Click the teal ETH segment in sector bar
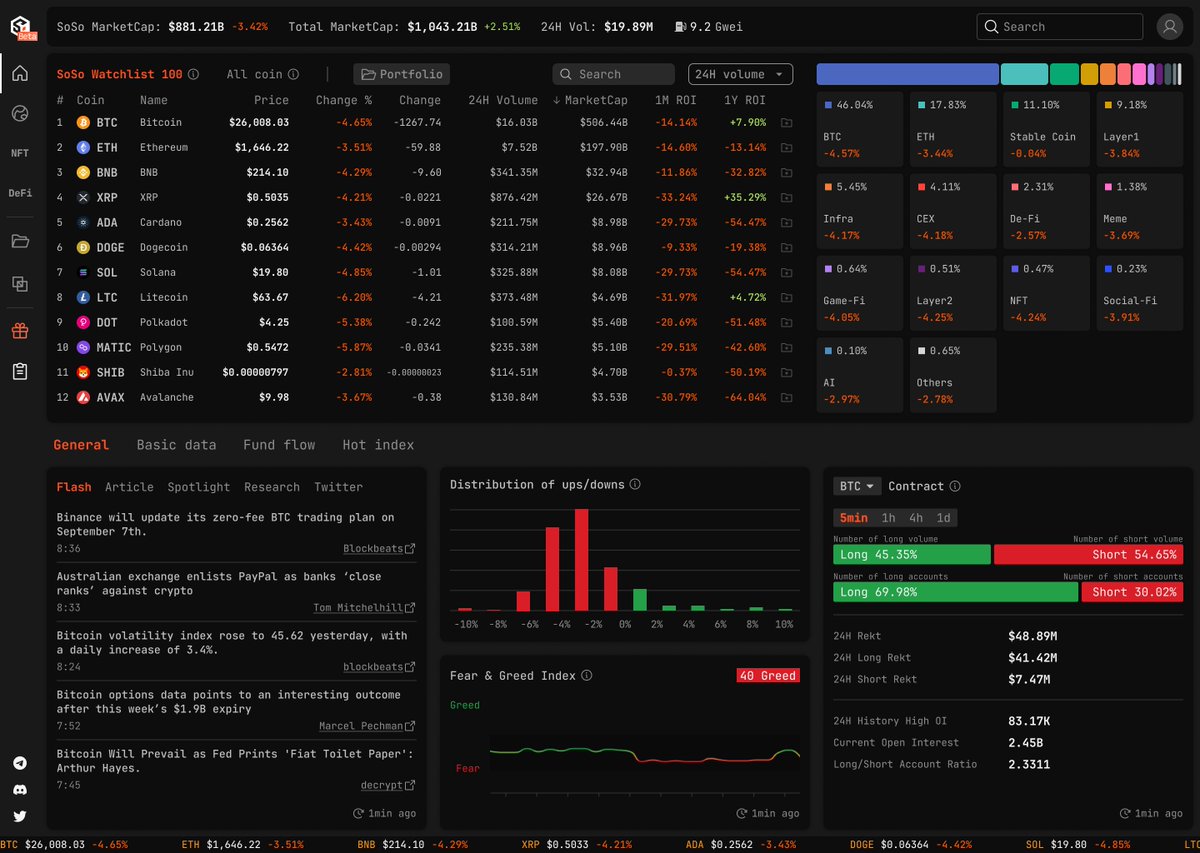This screenshot has height=853, width=1200. point(1024,74)
